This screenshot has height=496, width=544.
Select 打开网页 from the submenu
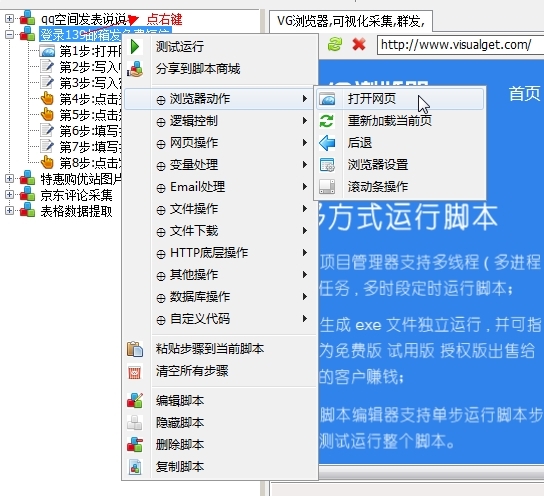[400, 99]
